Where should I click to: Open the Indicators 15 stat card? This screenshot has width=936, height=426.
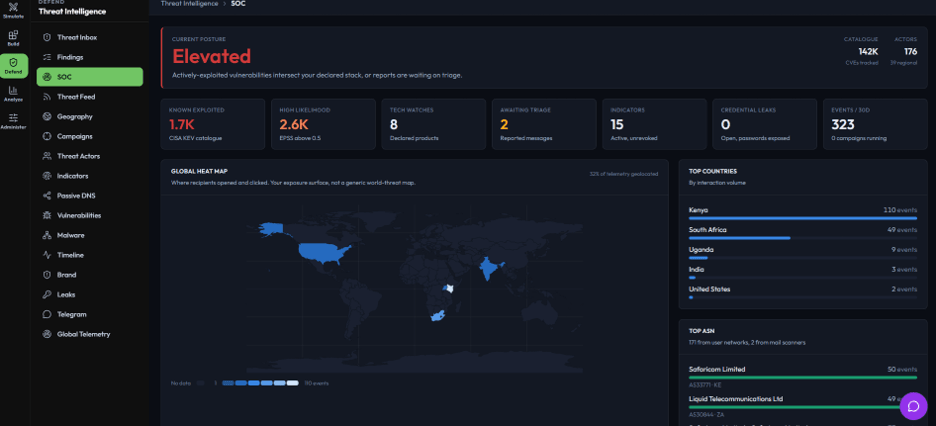(654, 124)
